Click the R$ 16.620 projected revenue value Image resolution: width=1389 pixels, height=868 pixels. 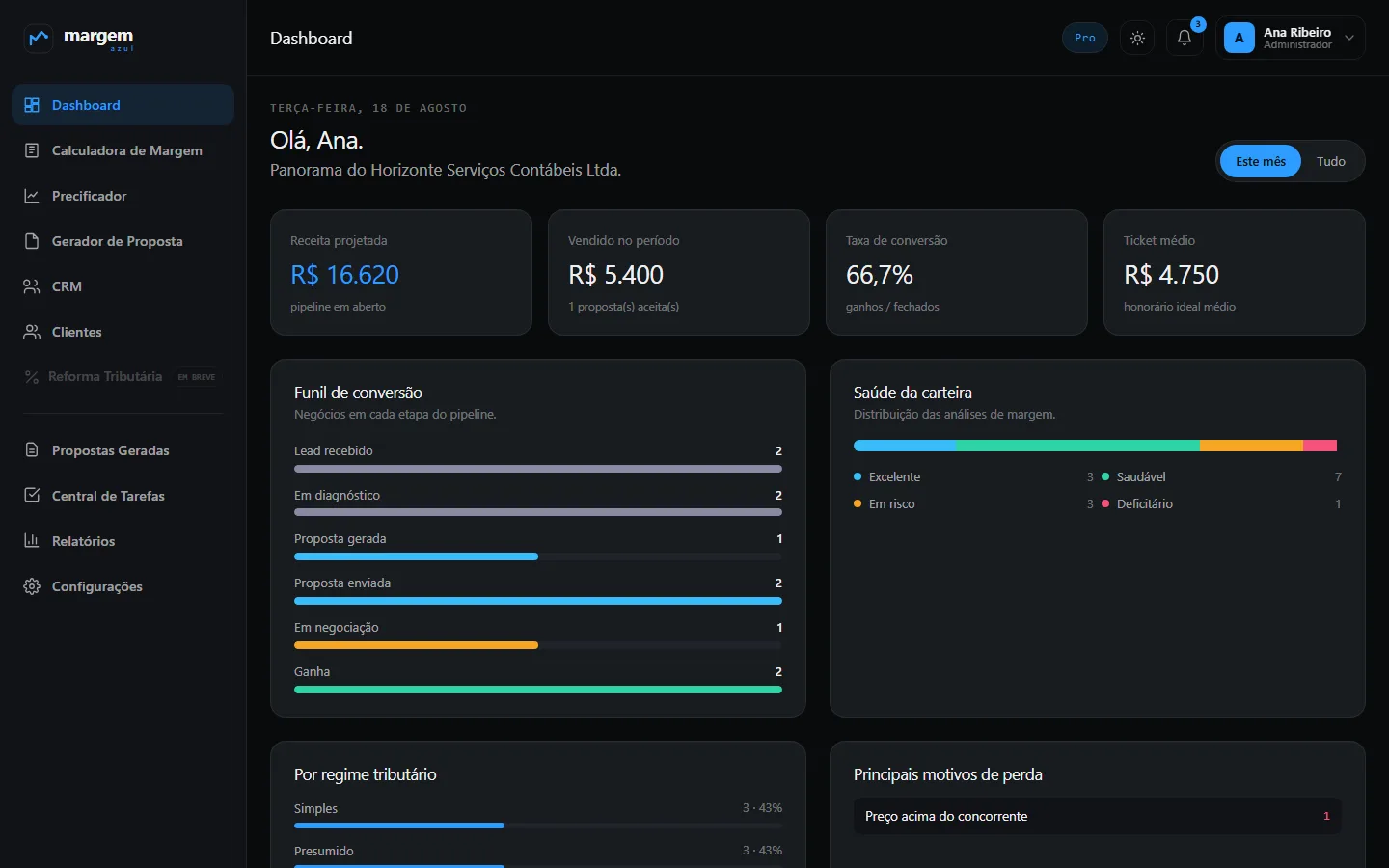click(x=344, y=275)
